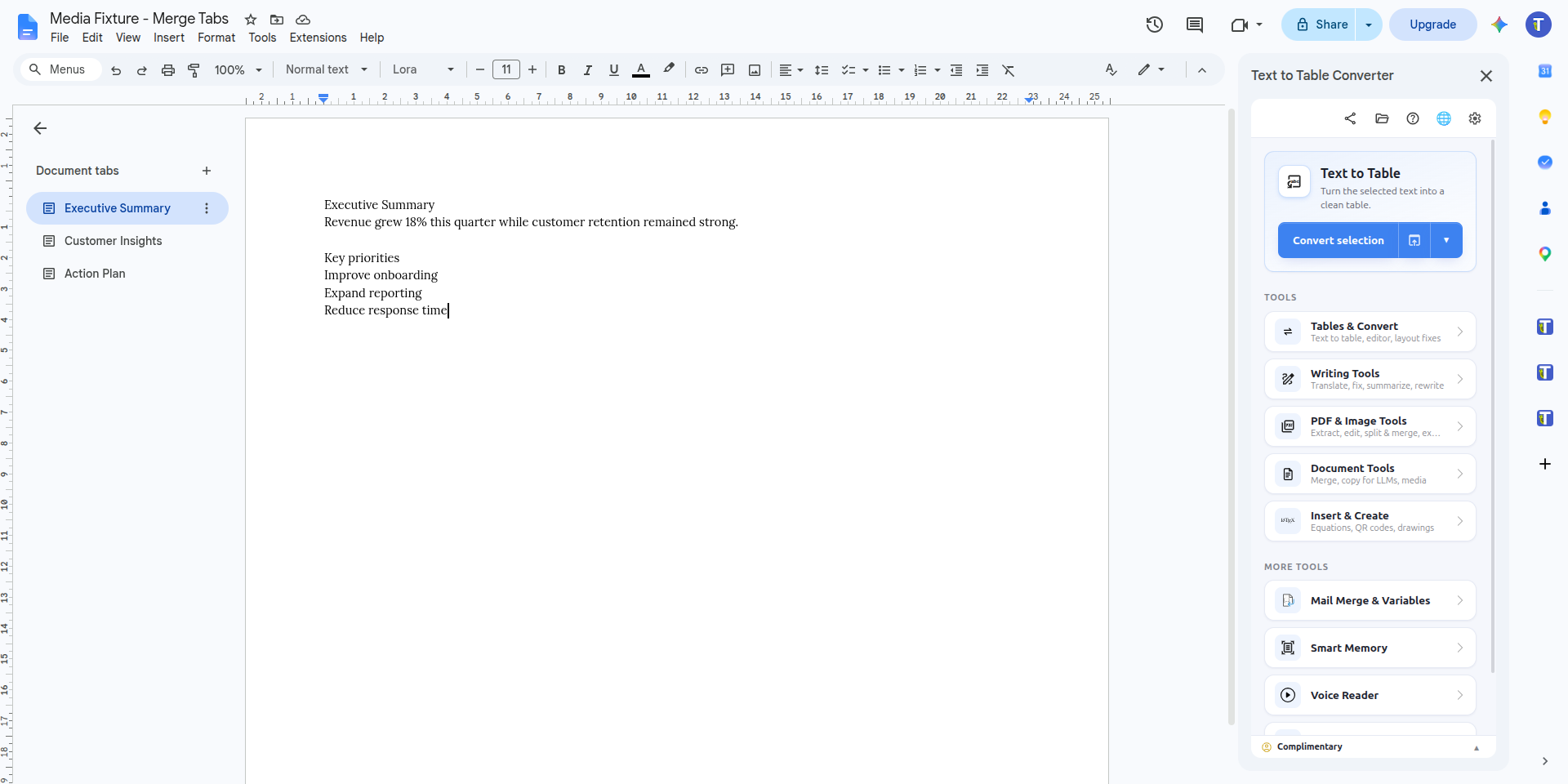Image resolution: width=1568 pixels, height=784 pixels.
Task: Open the editing mode pencil dropdown
Action: [x=1151, y=70]
